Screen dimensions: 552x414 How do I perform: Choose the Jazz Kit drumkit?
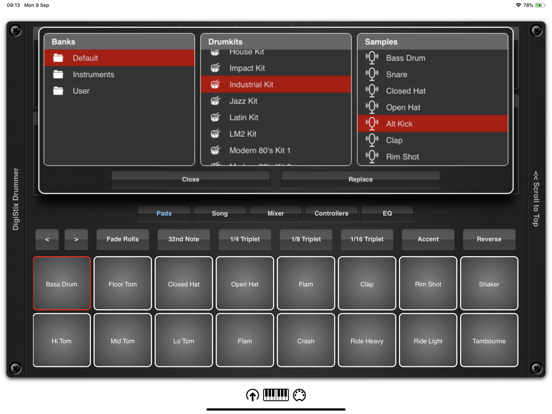[x=276, y=101]
